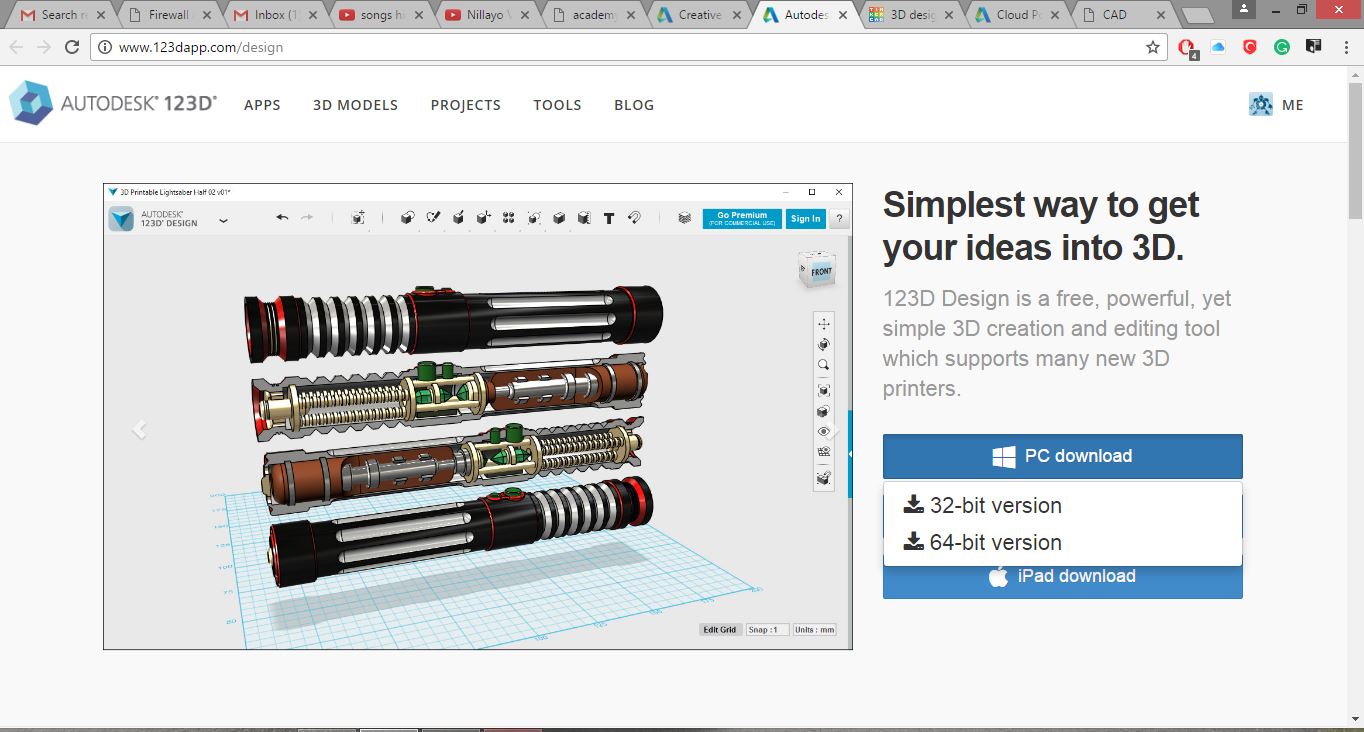Click the Snap : 1 field
The image size is (1364, 732).
point(767,630)
